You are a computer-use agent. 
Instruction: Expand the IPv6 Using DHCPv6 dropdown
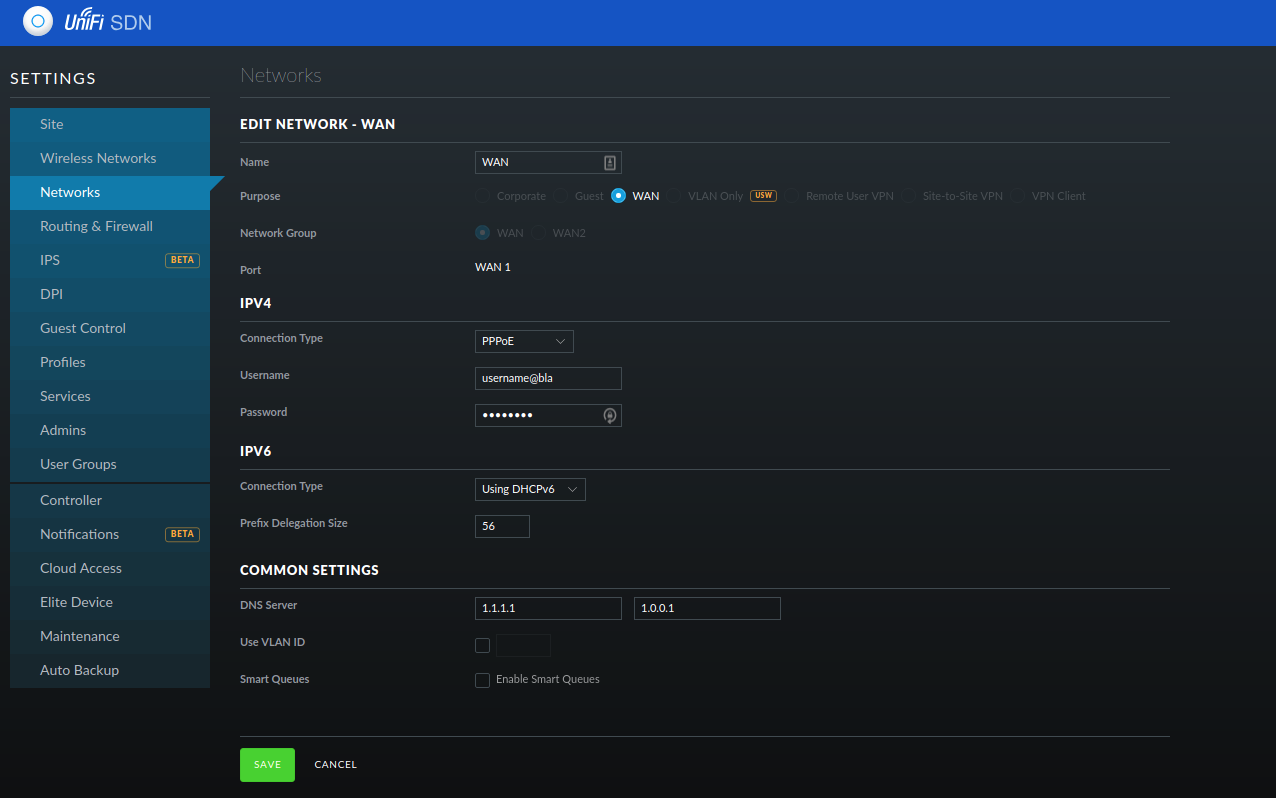pos(530,489)
